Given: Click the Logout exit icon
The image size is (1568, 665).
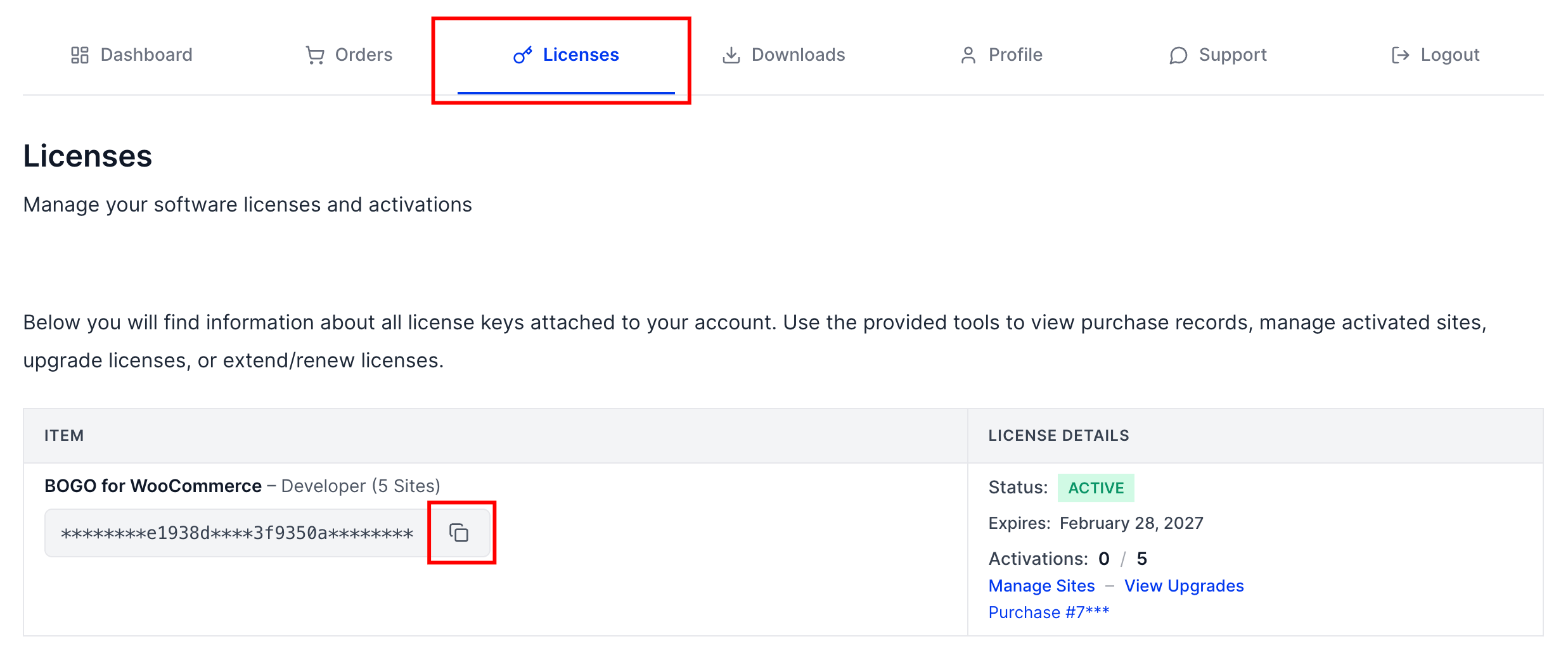Looking at the screenshot, I should tap(1400, 55).
